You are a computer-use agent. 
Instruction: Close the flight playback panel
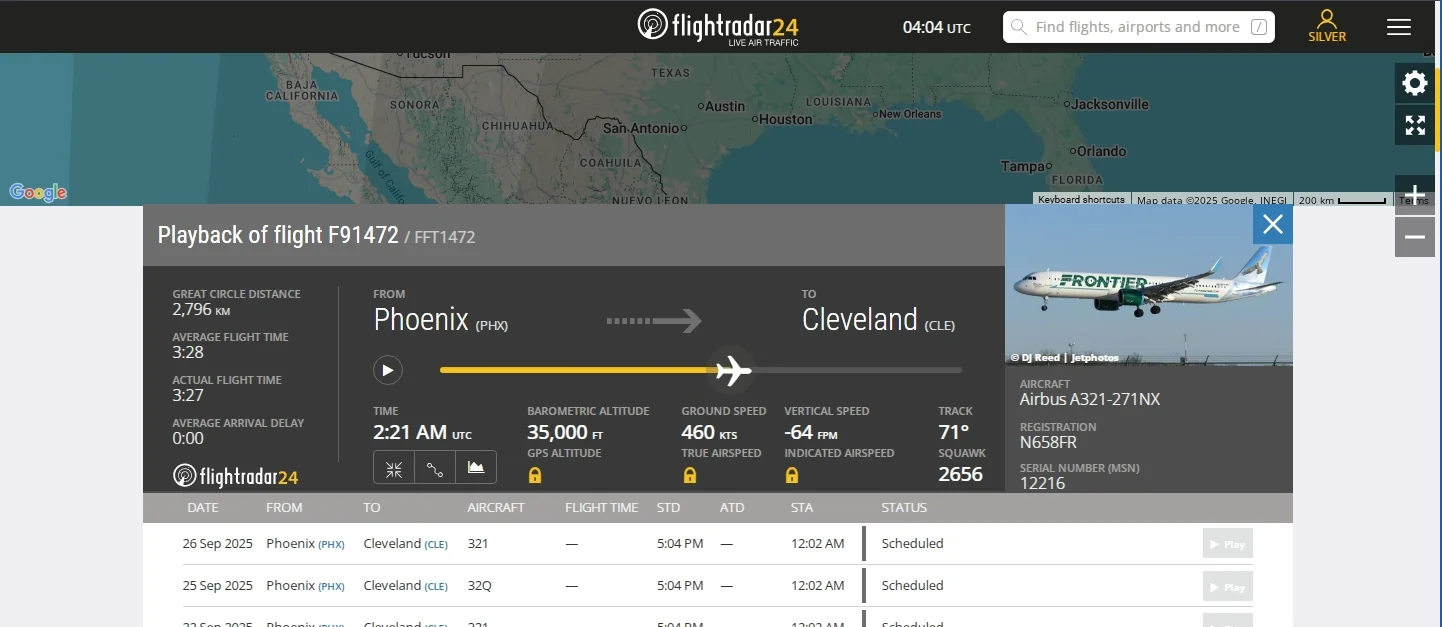click(1272, 224)
